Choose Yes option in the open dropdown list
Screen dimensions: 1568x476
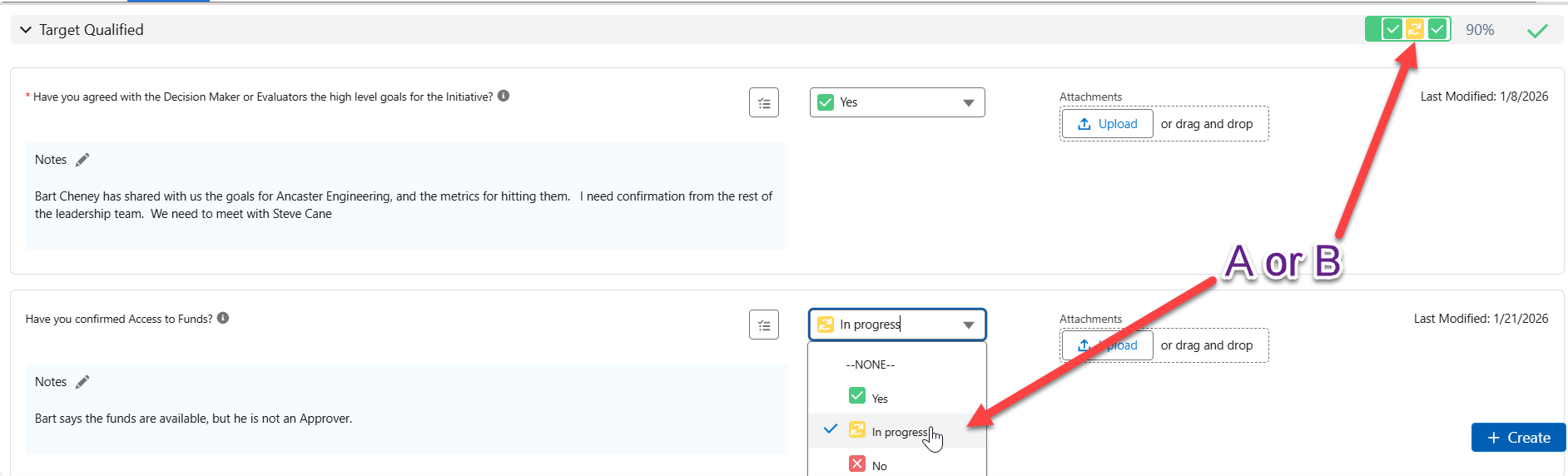pyautogui.click(x=879, y=399)
